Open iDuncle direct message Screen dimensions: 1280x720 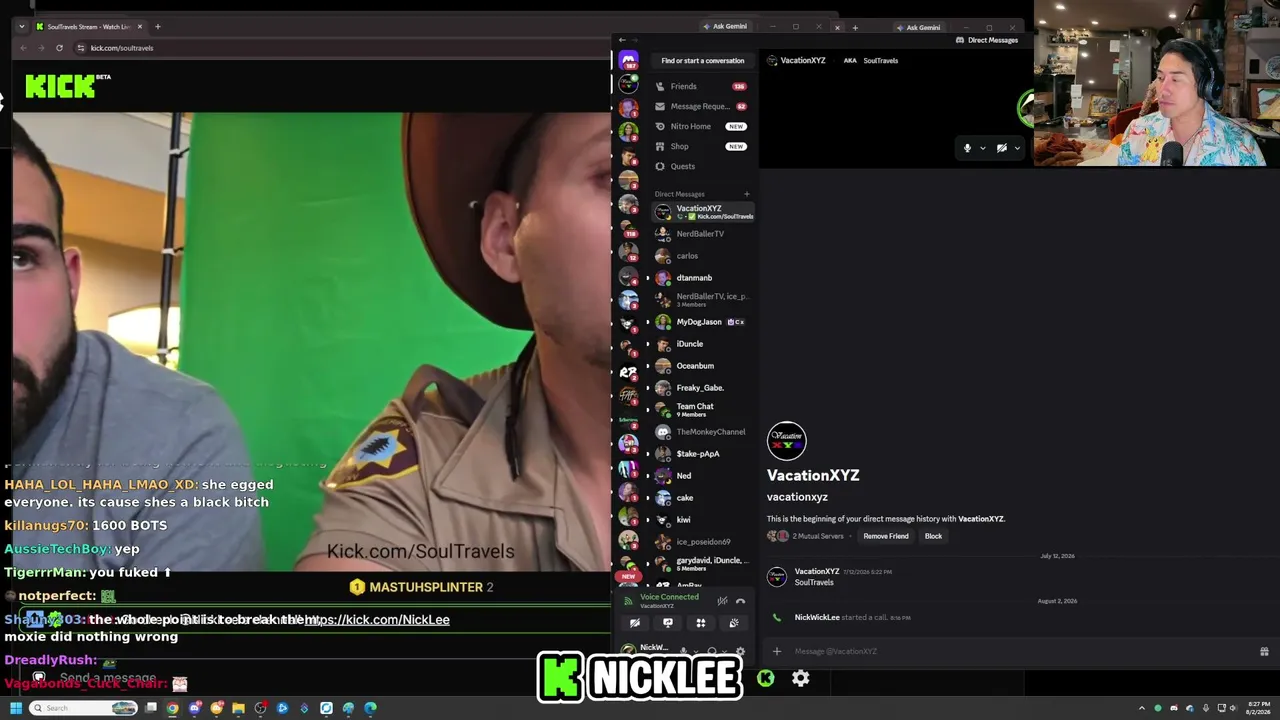tap(703, 344)
